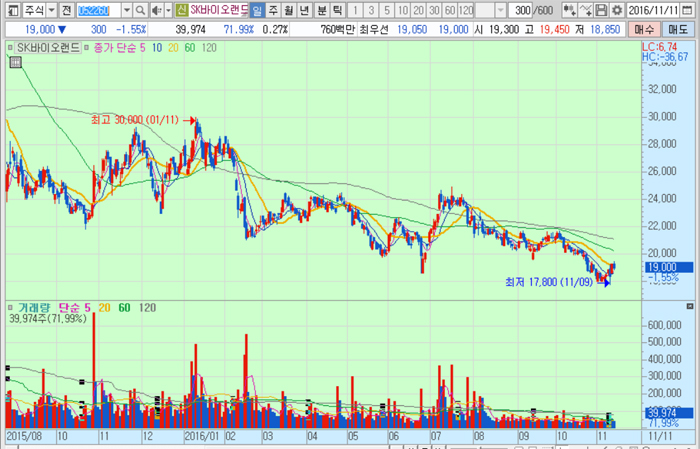Image resolution: width=700 pixels, height=449 pixels.
Task: Select the 틱 (tick) chart tab
Action: pos(337,10)
